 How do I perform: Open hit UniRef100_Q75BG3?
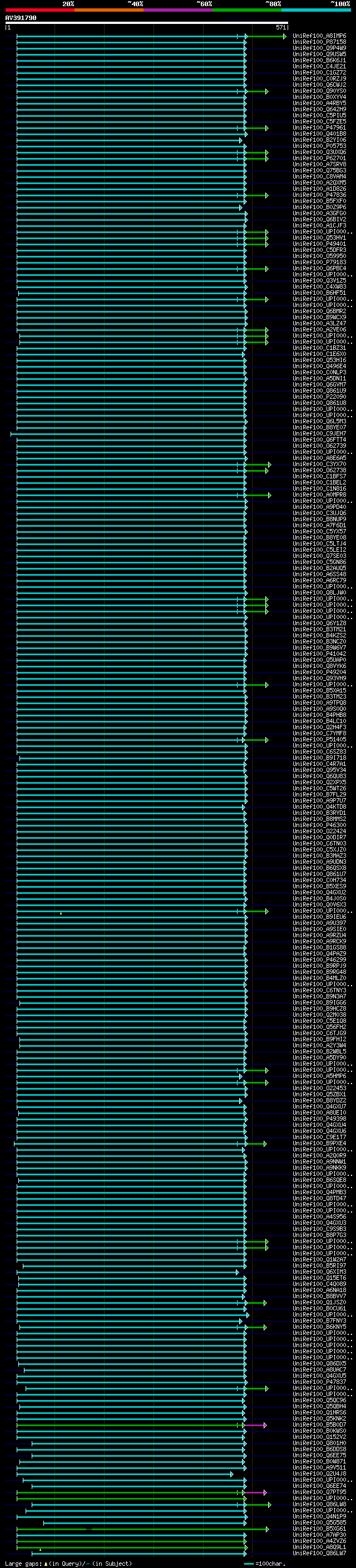(319, 170)
